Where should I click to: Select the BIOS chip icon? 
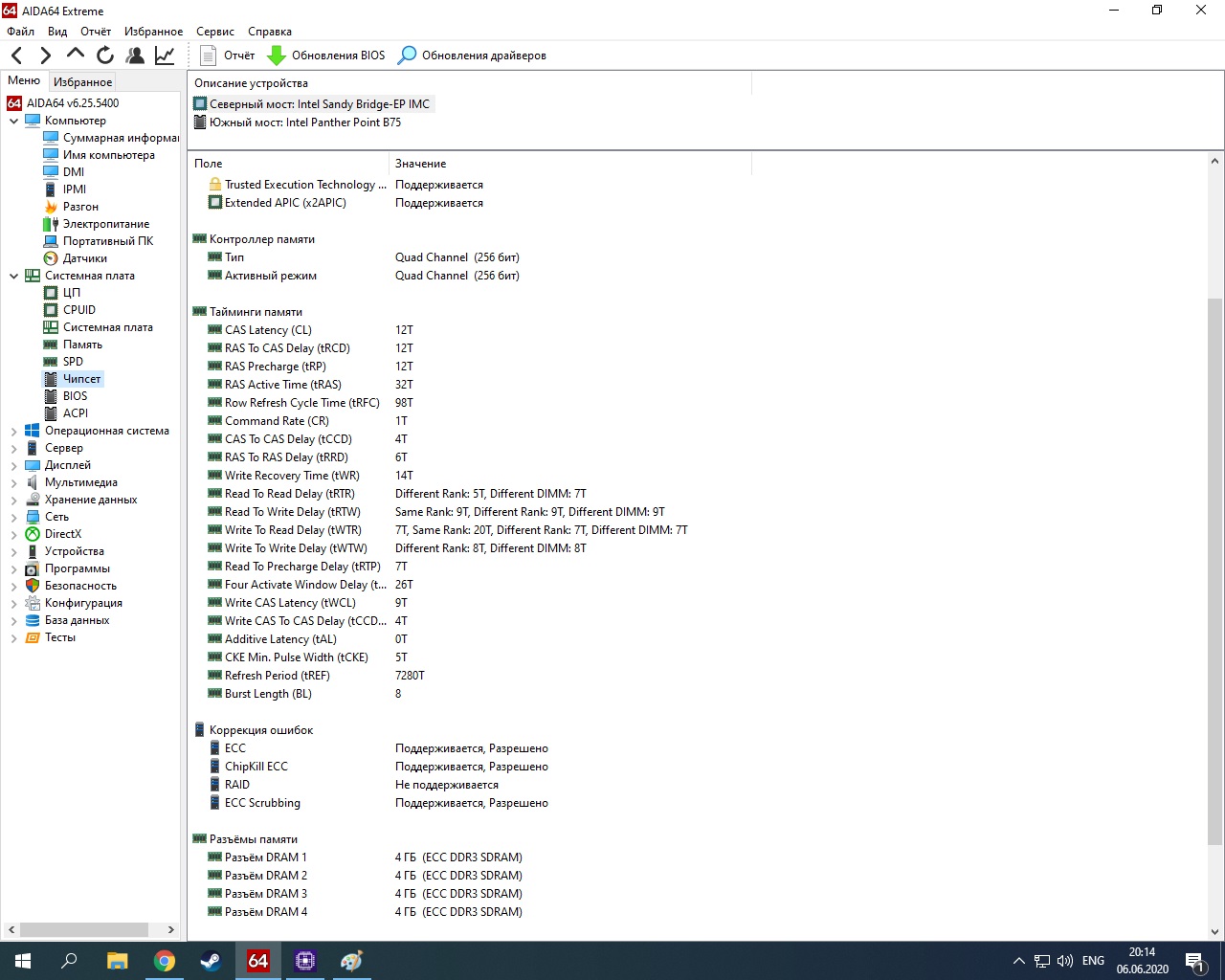51,396
